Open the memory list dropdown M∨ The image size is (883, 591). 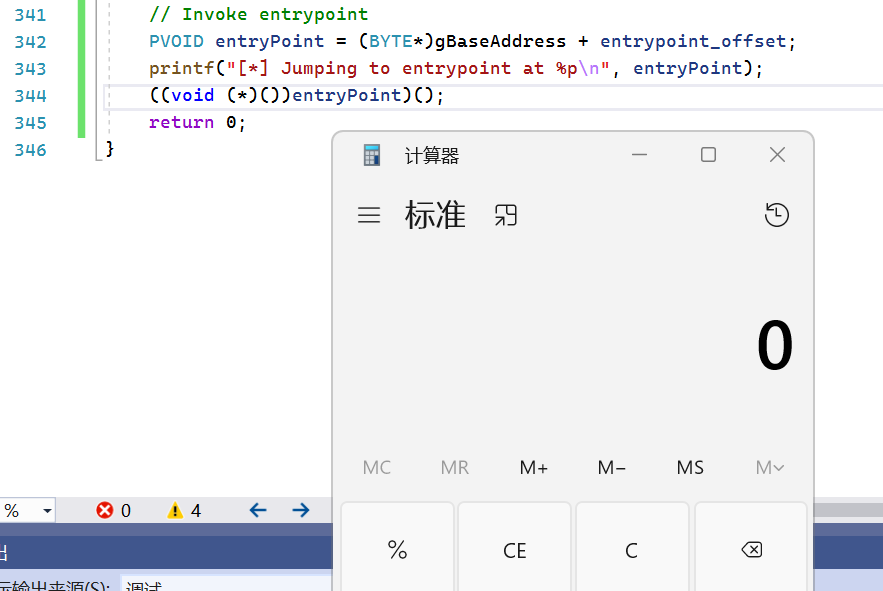coord(768,467)
